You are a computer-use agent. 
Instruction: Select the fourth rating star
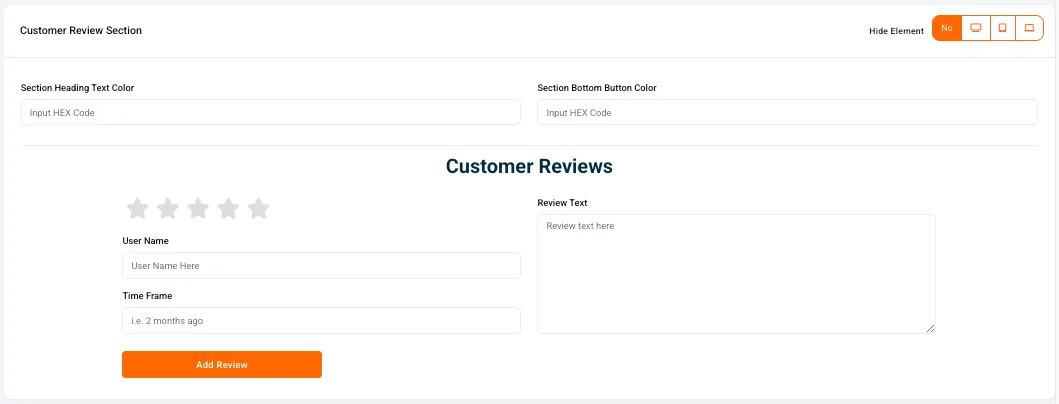[228, 209]
